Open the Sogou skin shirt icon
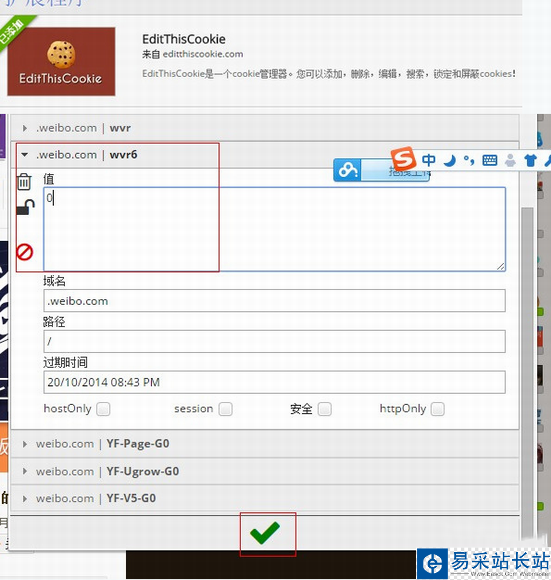551x580 pixels. (530, 161)
